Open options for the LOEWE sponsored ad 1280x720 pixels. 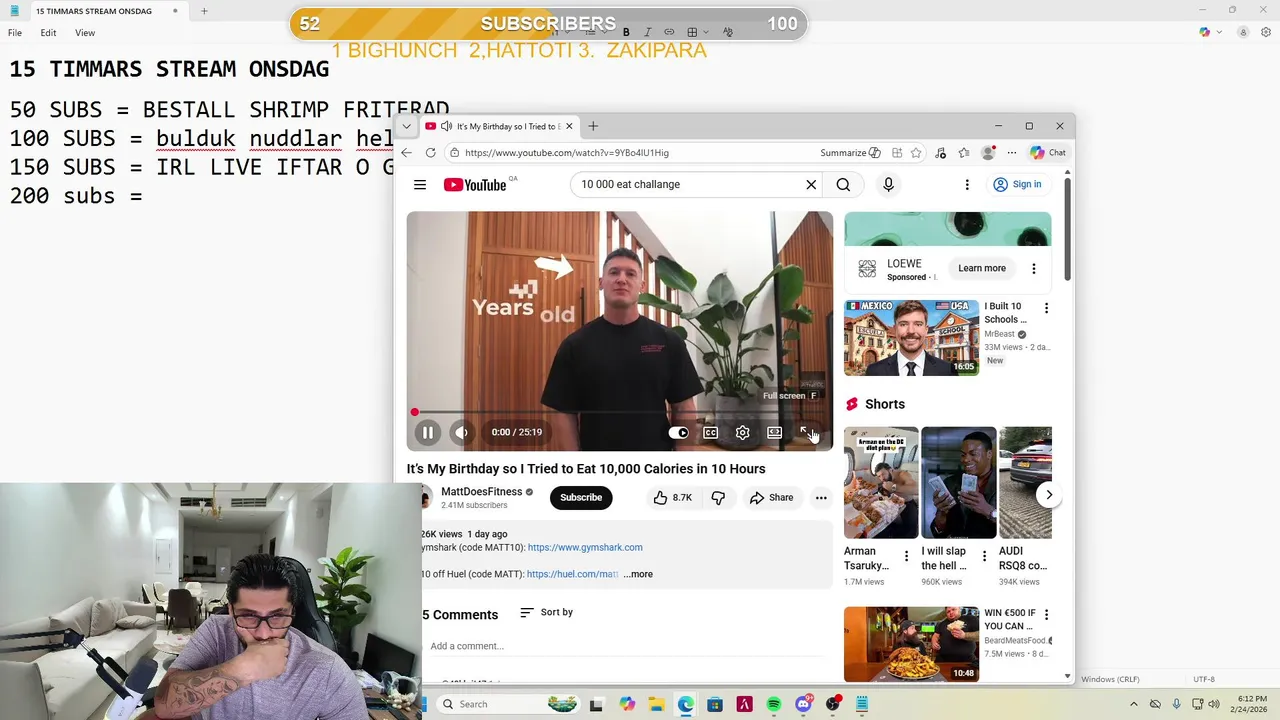(1034, 268)
